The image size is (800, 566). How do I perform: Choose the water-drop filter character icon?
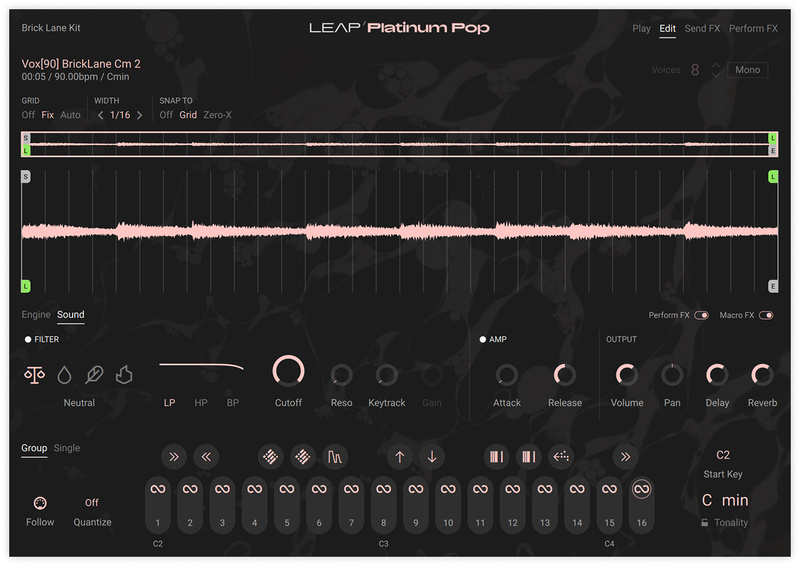tap(64, 375)
